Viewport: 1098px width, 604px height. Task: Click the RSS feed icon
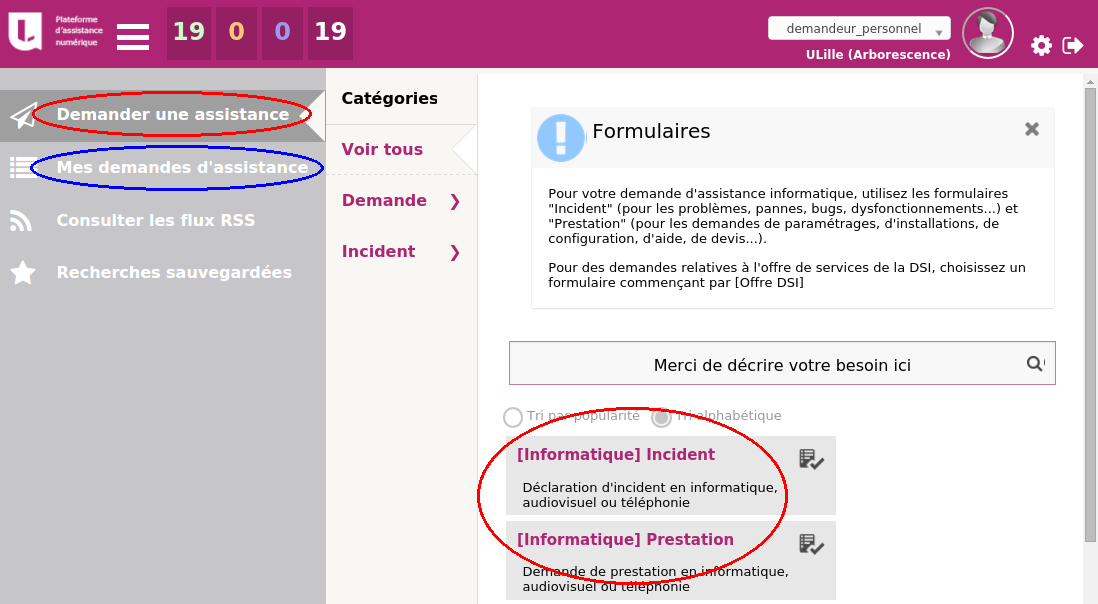tap(23, 220)
